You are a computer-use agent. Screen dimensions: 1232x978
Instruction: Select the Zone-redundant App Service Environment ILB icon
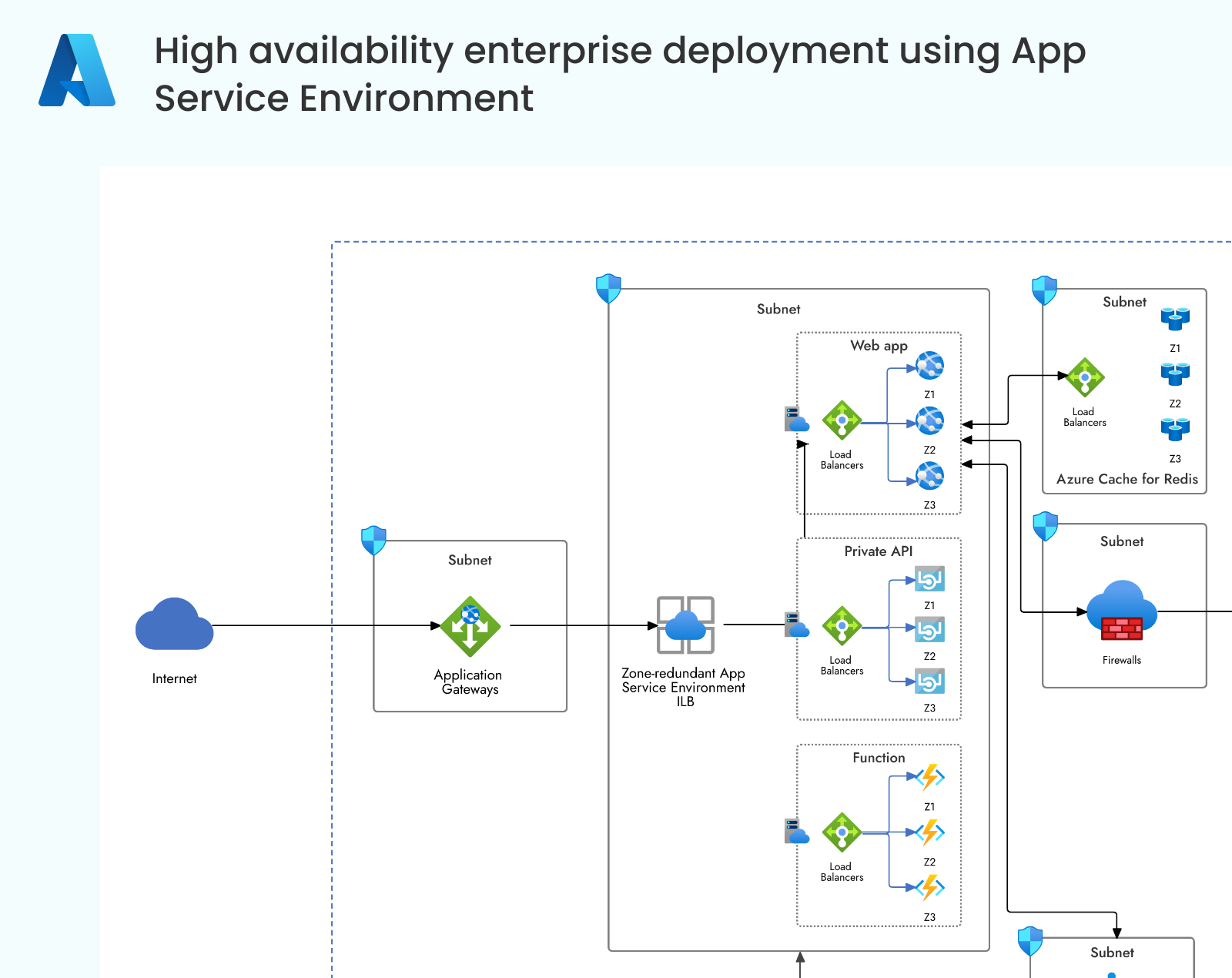point(685,625)
